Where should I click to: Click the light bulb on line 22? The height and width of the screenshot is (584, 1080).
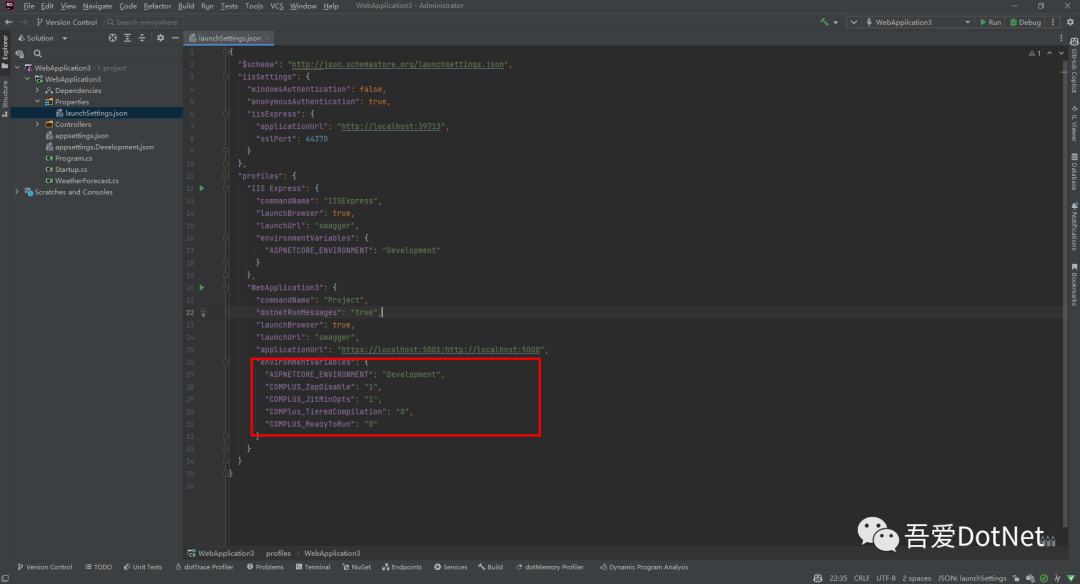203,312
